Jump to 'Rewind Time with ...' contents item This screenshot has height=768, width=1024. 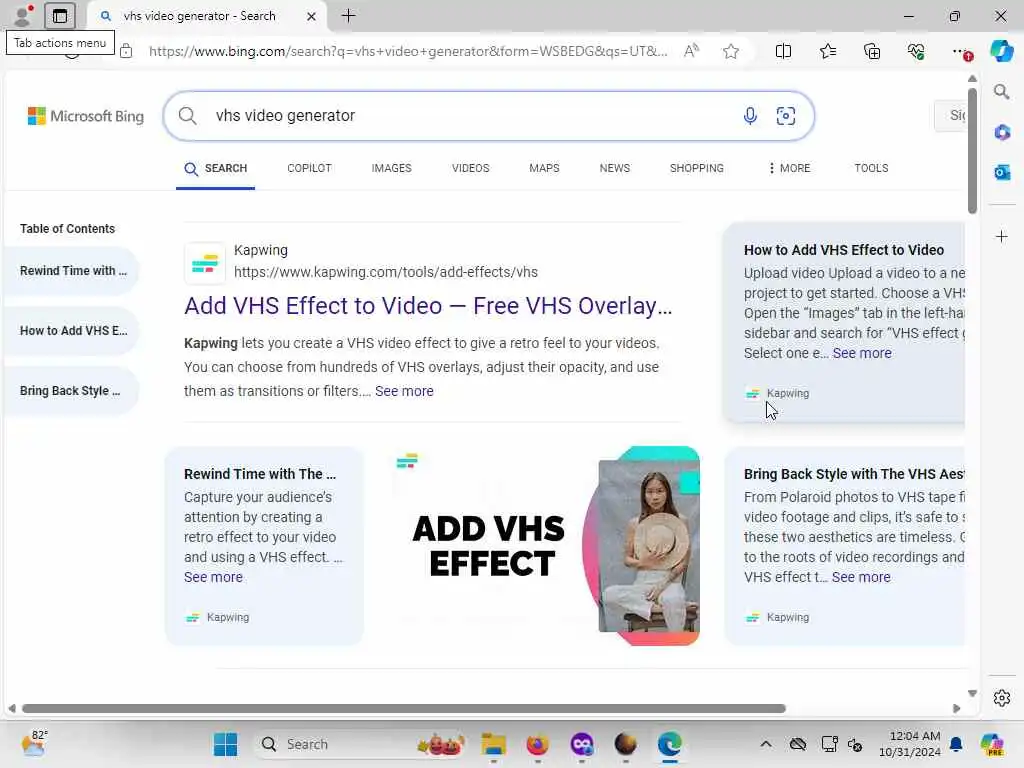pos(73,270)
